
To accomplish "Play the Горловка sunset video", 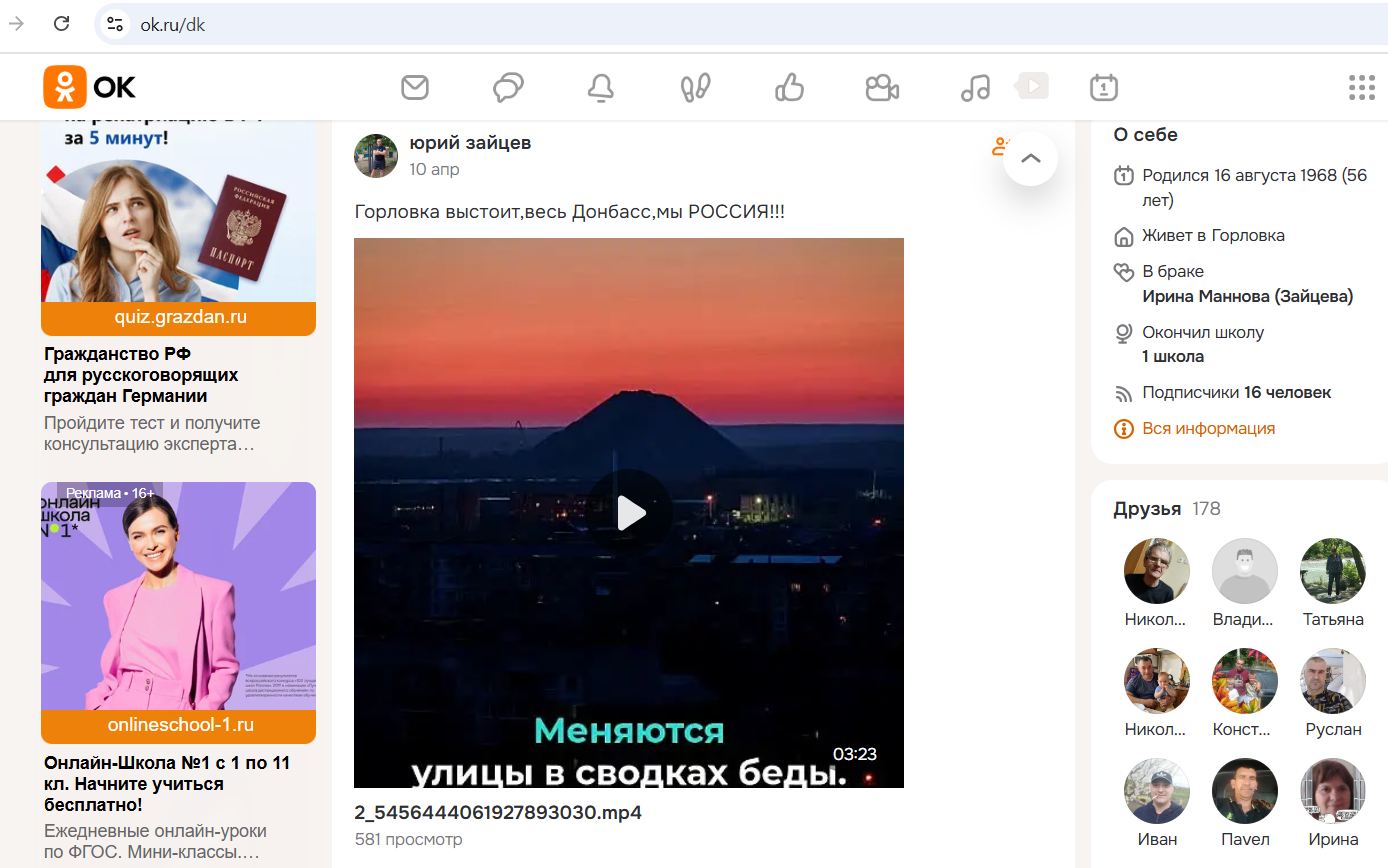I will [629, 513].
